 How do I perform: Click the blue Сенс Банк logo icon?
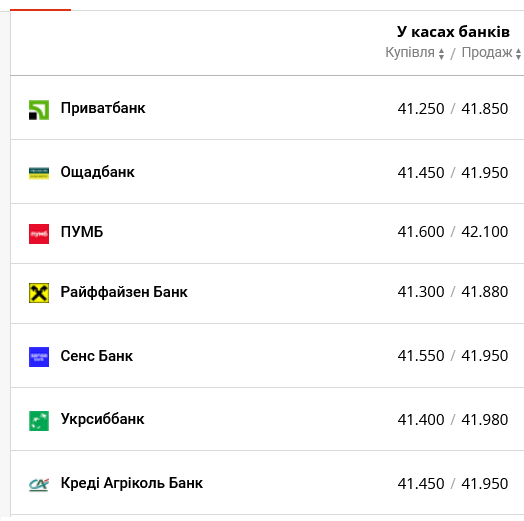click(x=39, y=357)
